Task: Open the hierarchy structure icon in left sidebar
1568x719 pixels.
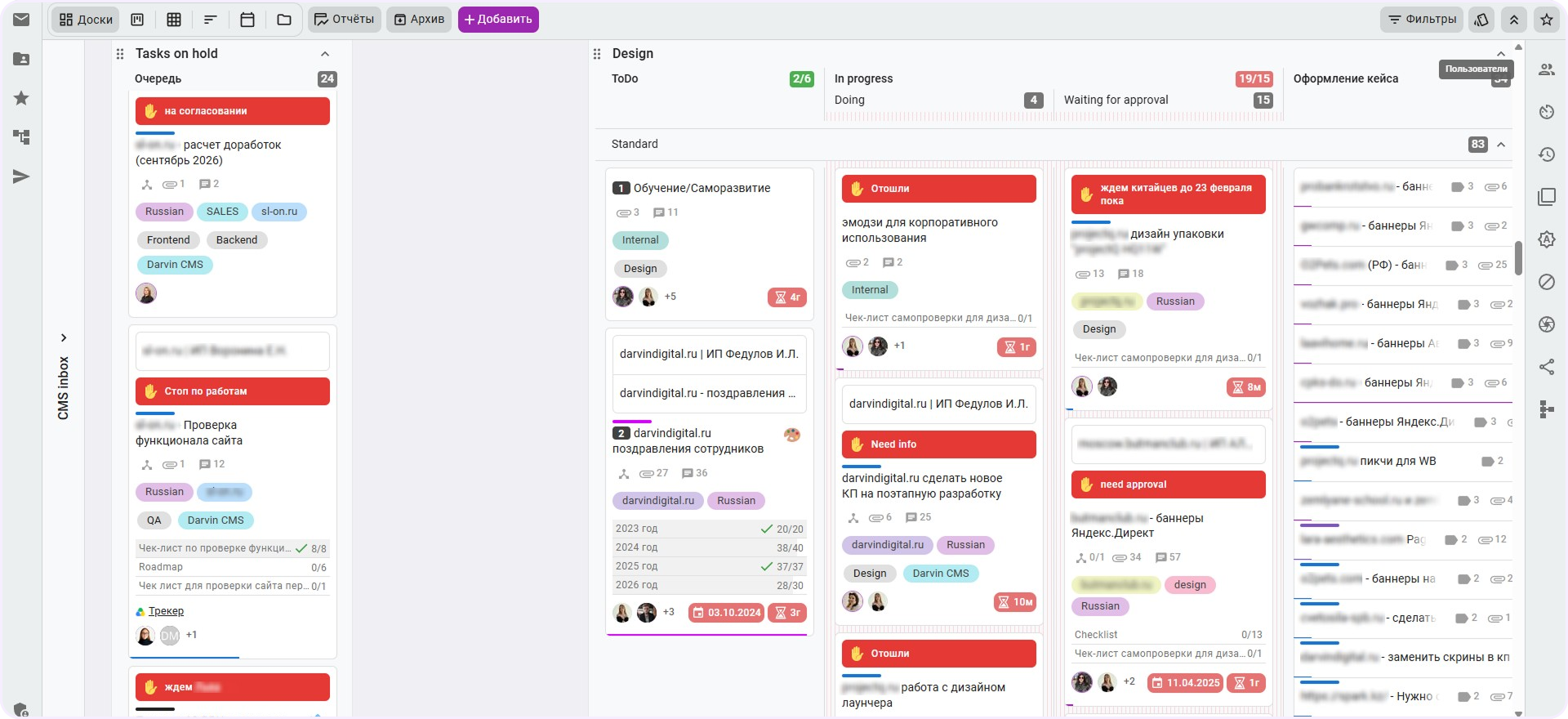Action: tap(21, 137)
